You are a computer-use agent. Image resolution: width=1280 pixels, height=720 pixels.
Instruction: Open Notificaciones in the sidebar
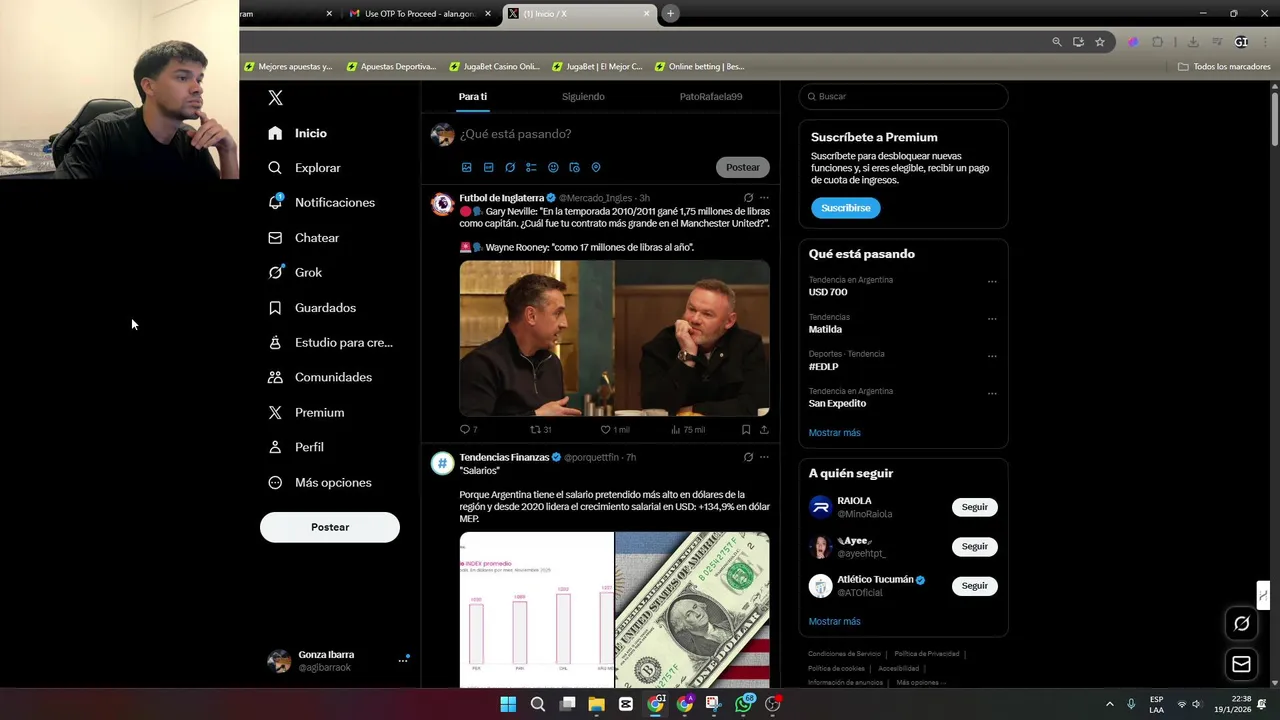(x=322, y=202)
